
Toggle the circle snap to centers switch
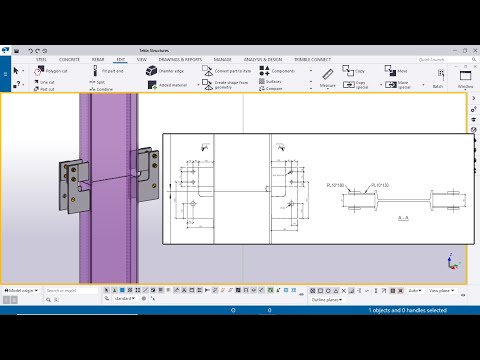pos(328,291)
